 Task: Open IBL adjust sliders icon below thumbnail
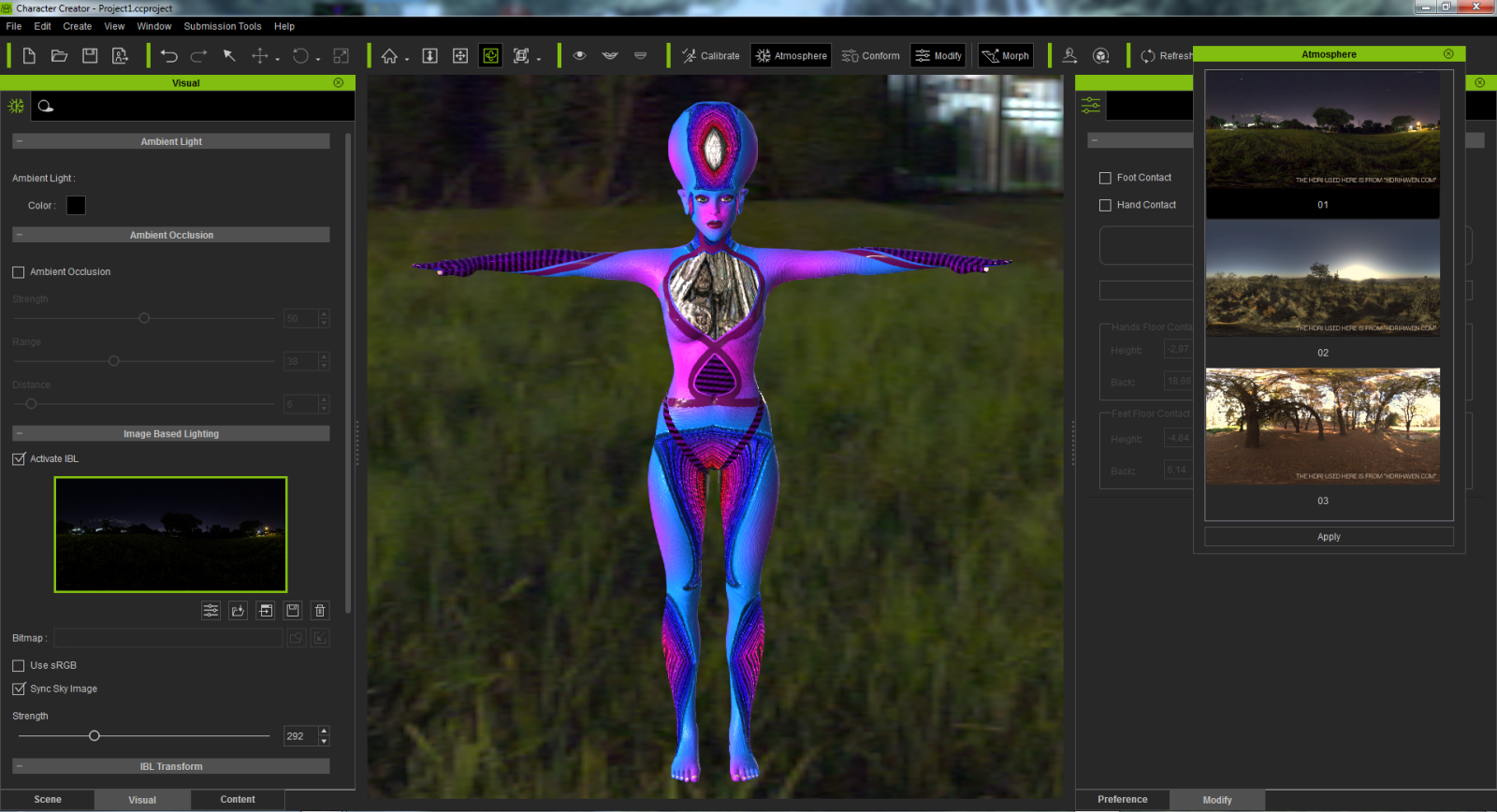click(211, 611)
